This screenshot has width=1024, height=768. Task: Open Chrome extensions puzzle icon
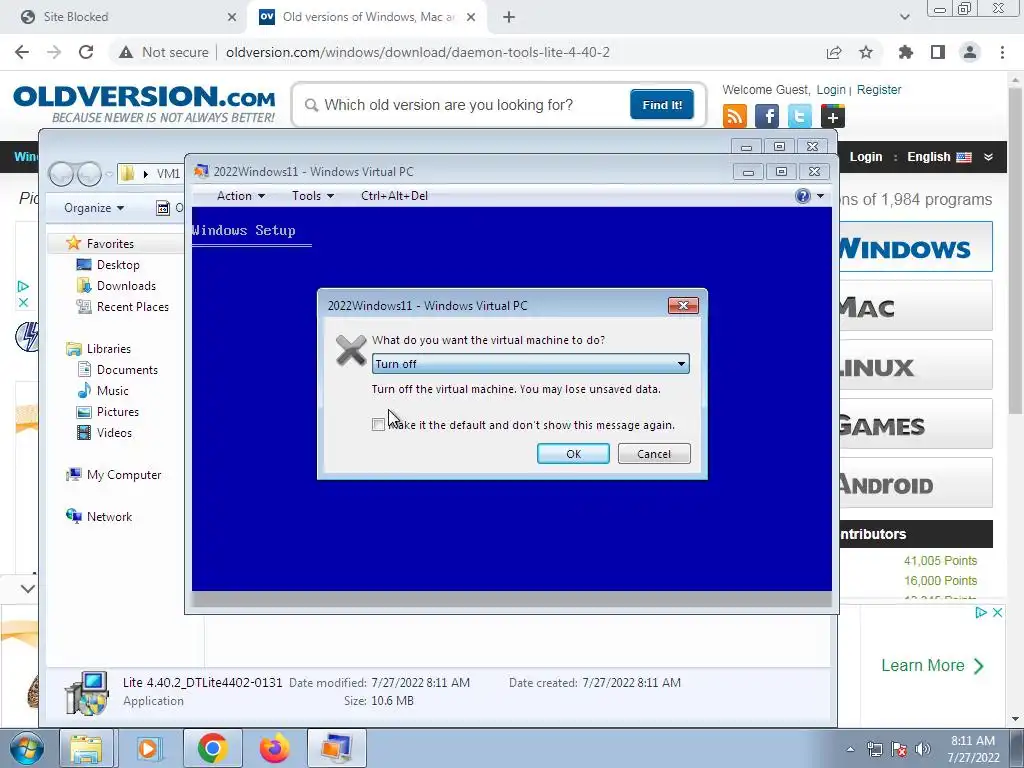coord(905,52)
